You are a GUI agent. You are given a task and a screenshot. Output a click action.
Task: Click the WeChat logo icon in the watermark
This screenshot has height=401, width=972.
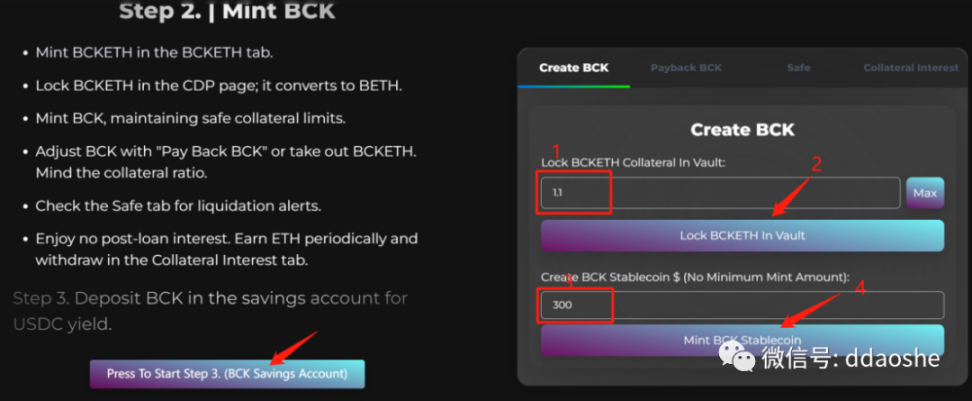[x=736, y=358]
